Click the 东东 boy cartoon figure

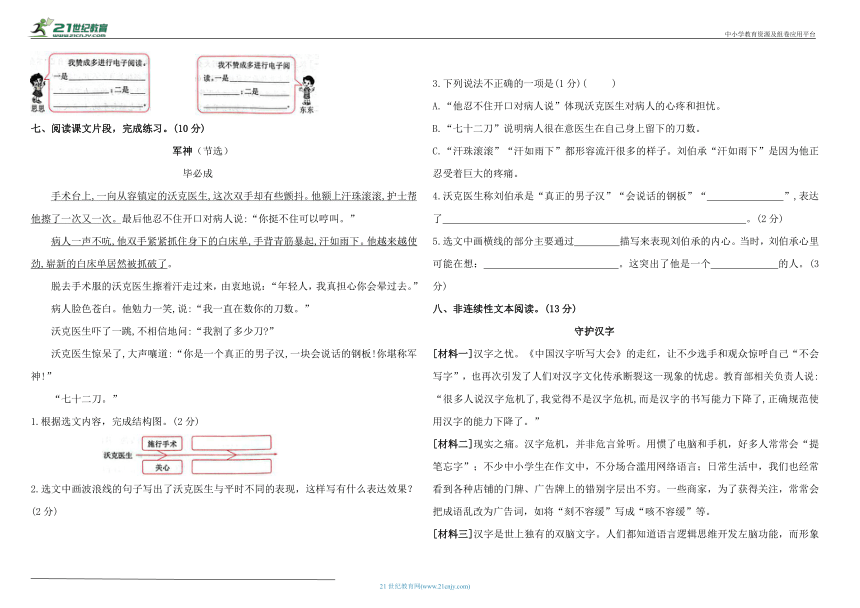[307, 91]
